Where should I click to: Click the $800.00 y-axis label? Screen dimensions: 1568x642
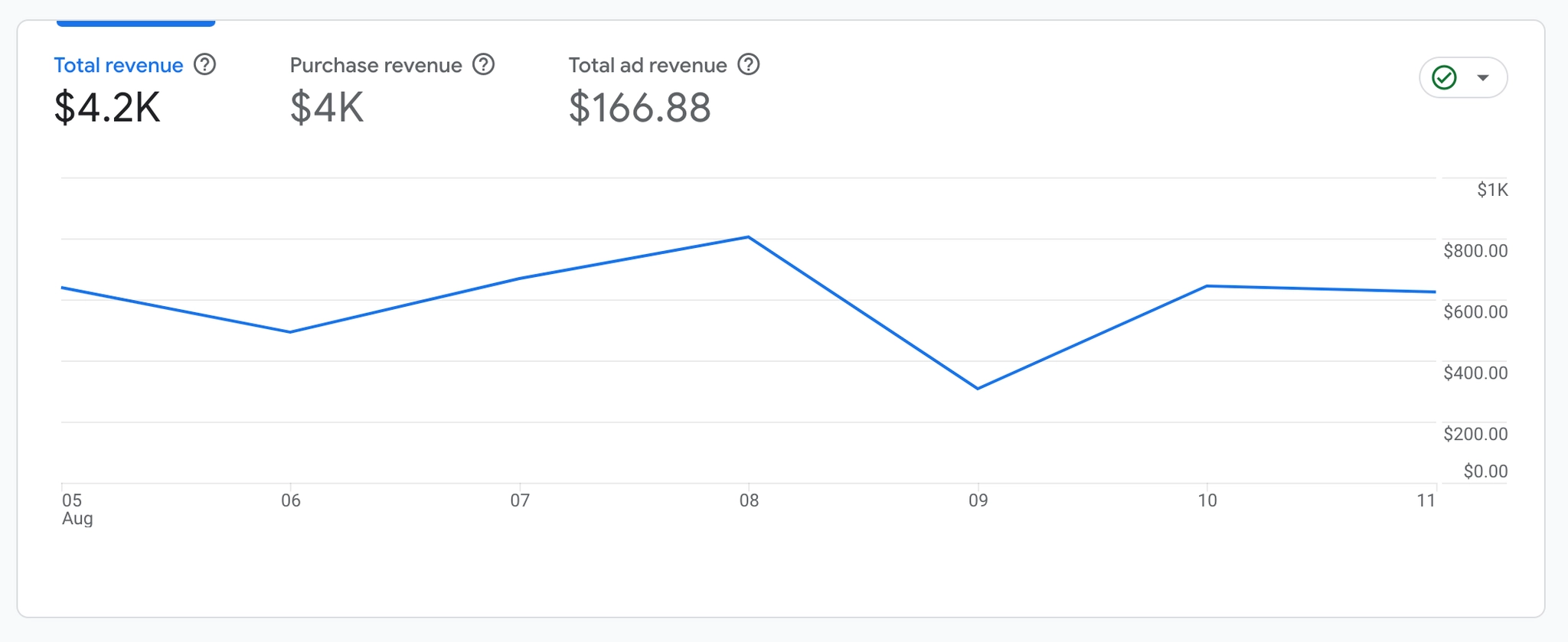[1475, 251]
